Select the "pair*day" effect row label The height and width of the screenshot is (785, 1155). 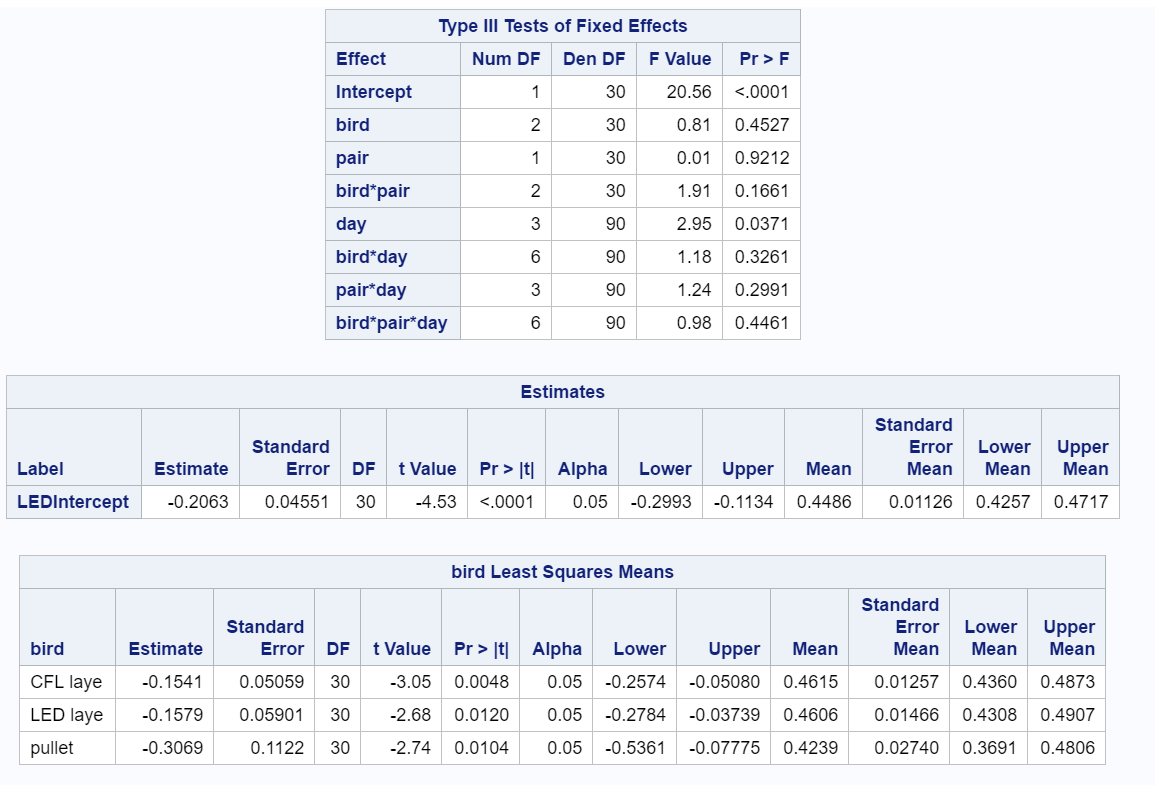[371, 290]
